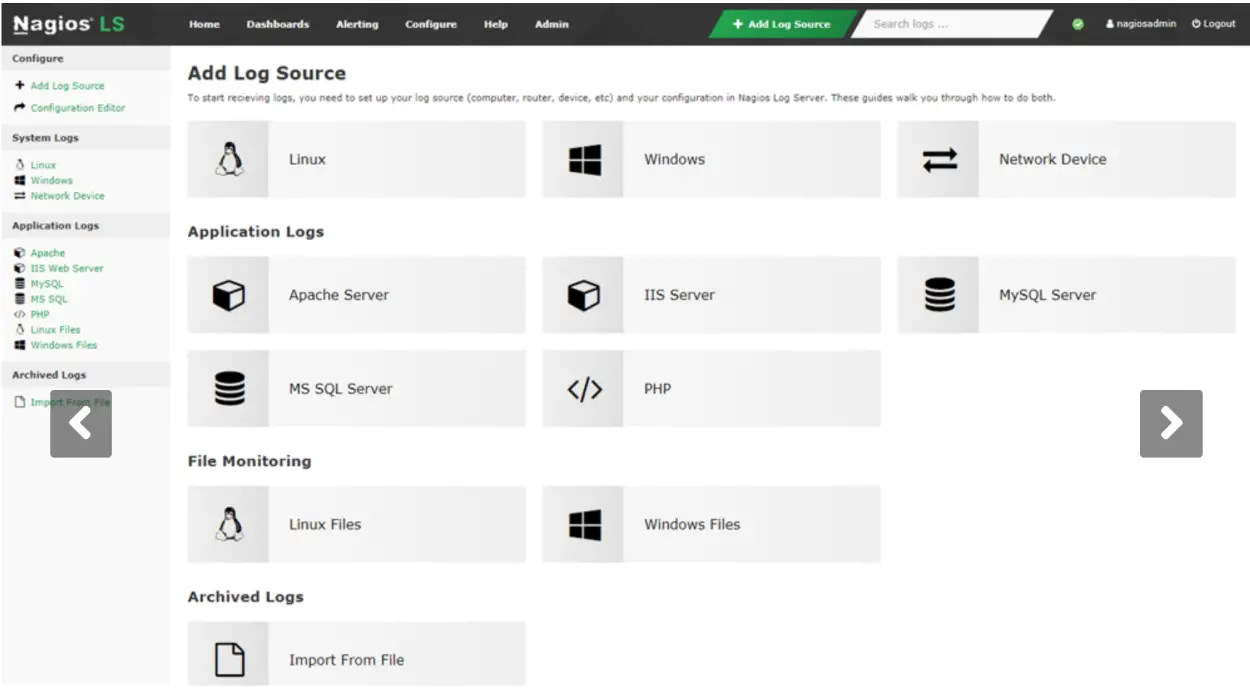This screenshot has height=690, width=1250.
Task: Click the arrows icon beside sidebar Network Device
Action: click(x=20, y=196)
